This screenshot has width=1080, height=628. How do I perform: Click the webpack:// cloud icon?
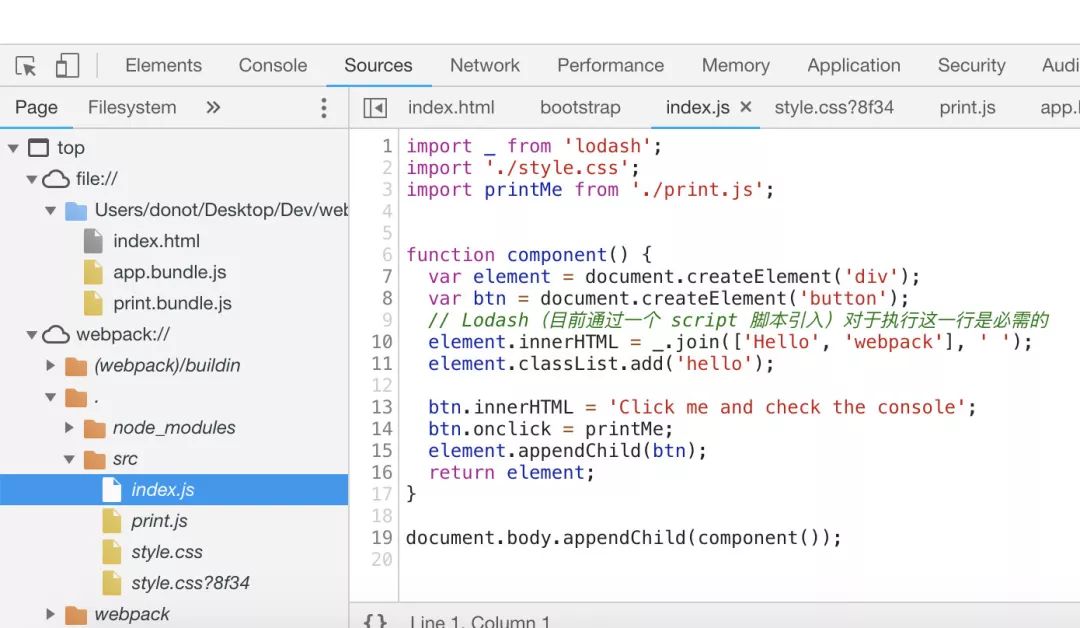56,335
